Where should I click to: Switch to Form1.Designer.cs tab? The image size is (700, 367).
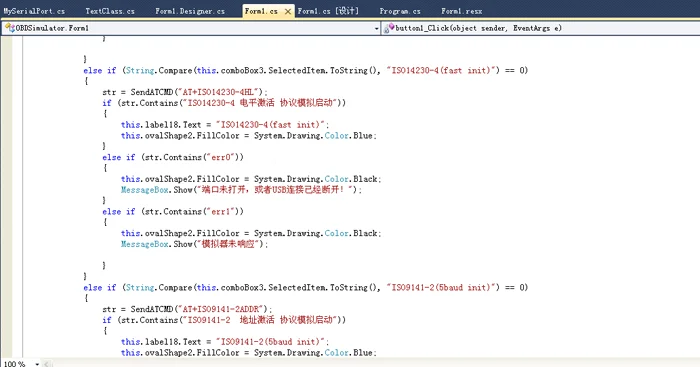190,11
